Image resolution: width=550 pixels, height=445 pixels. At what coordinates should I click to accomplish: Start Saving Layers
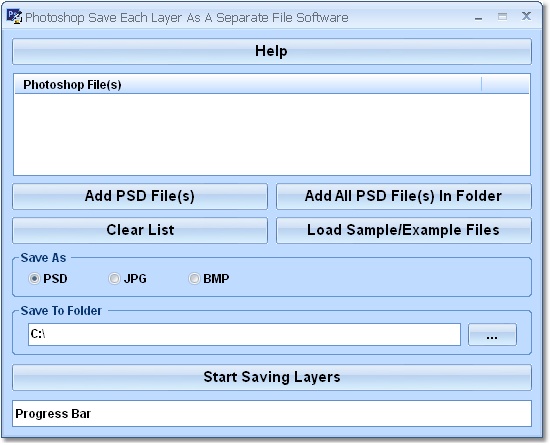pos(272,377)
